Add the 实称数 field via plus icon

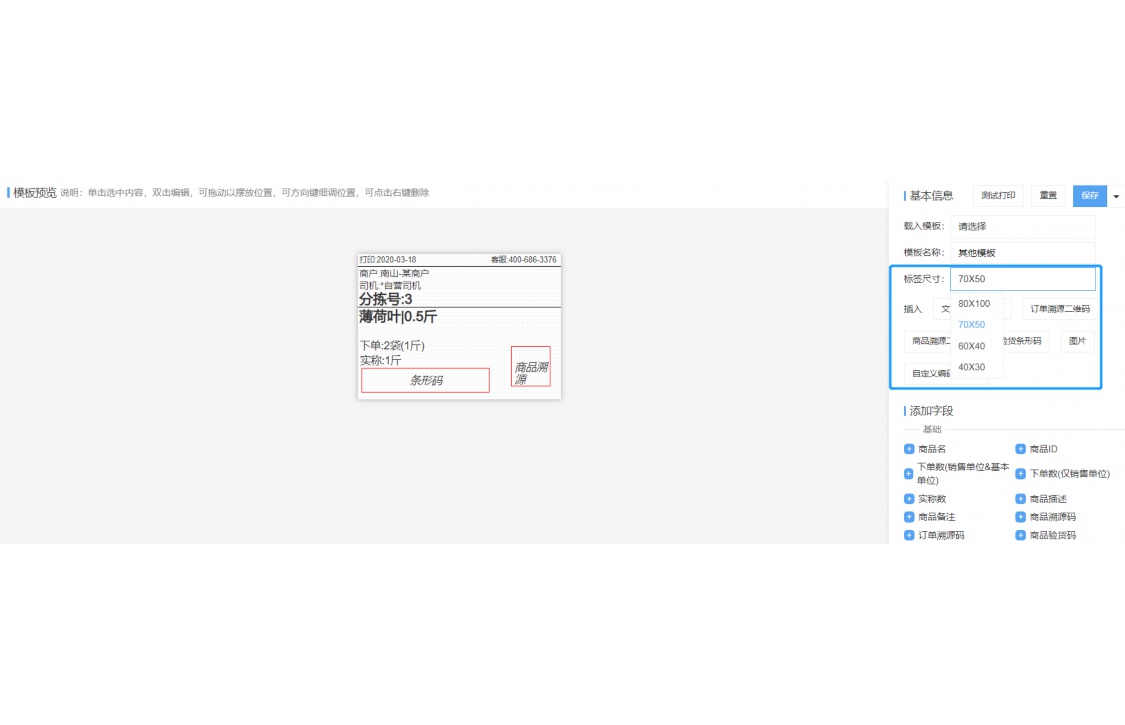tap(909, 498)
